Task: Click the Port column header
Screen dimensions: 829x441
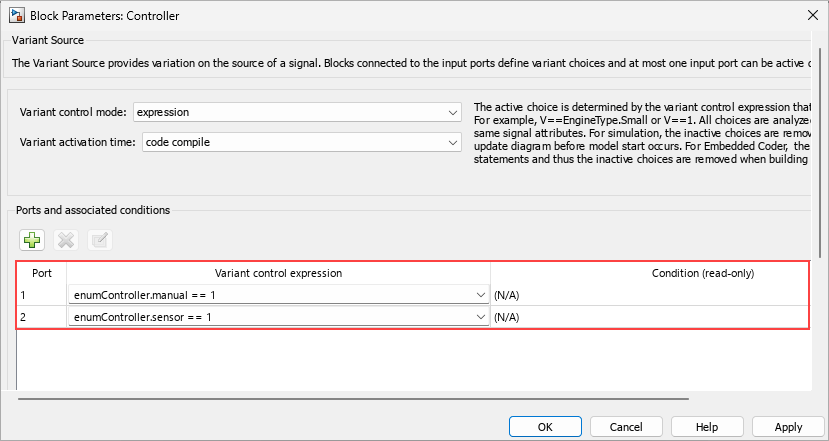Action: pyautogui.click(x=42, y=273)
